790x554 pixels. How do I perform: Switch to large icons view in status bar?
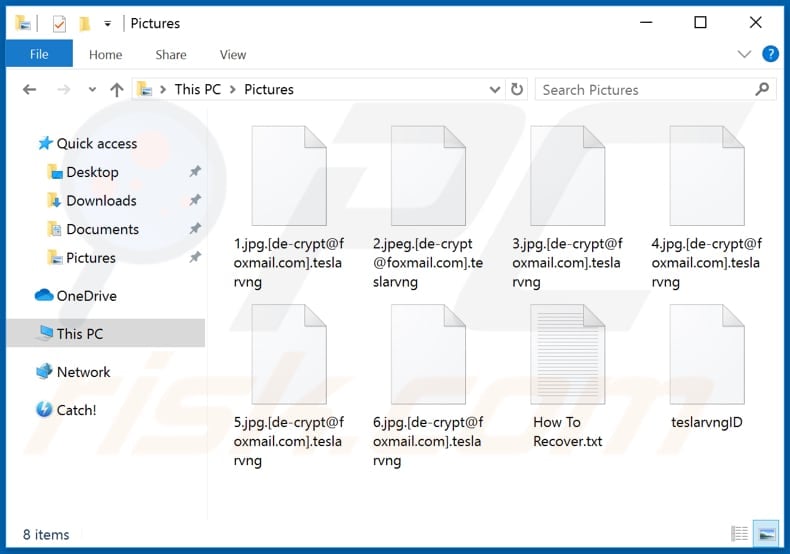765,534
